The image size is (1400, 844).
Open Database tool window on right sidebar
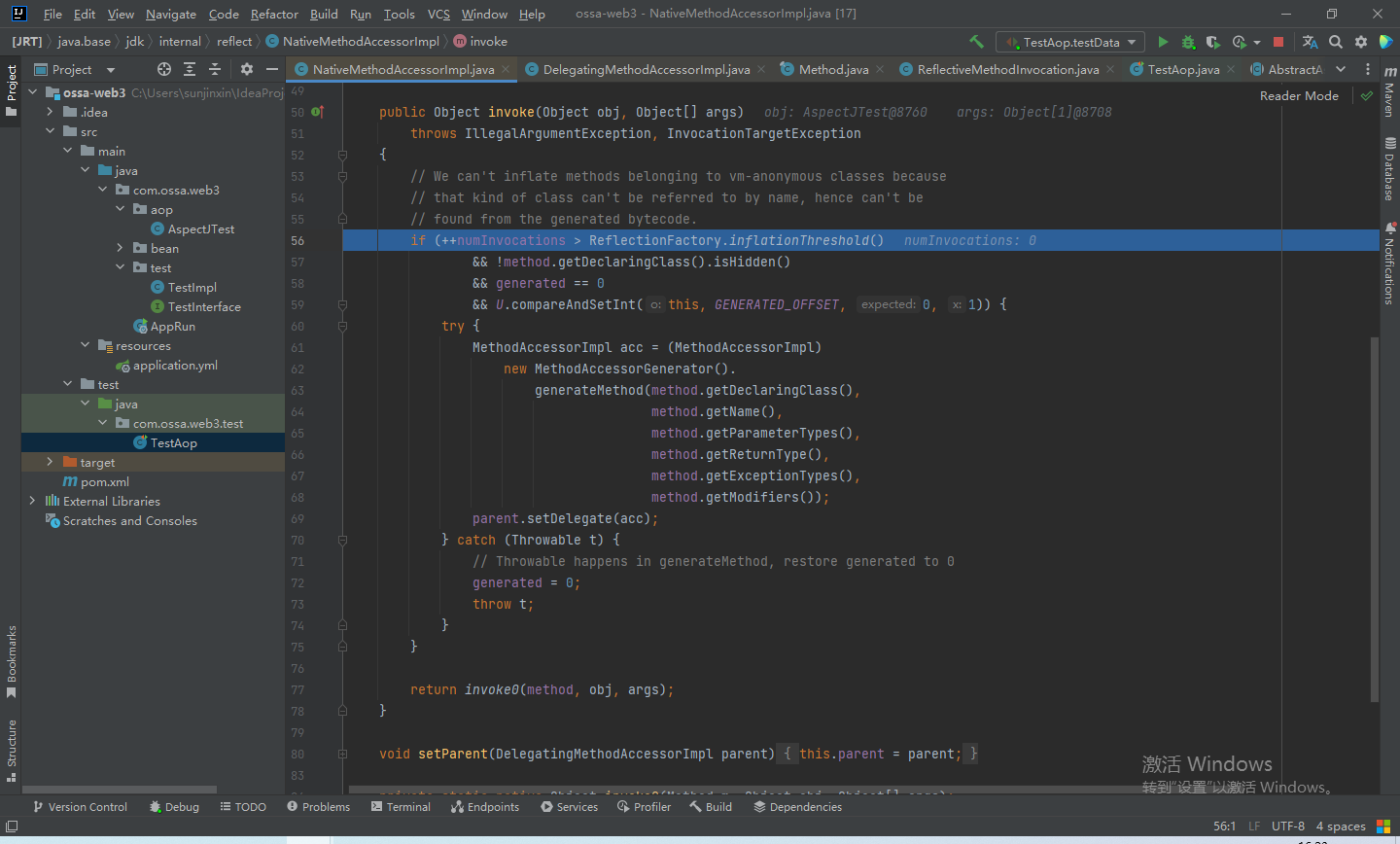pyautogui.click(x=1389, y=168)
